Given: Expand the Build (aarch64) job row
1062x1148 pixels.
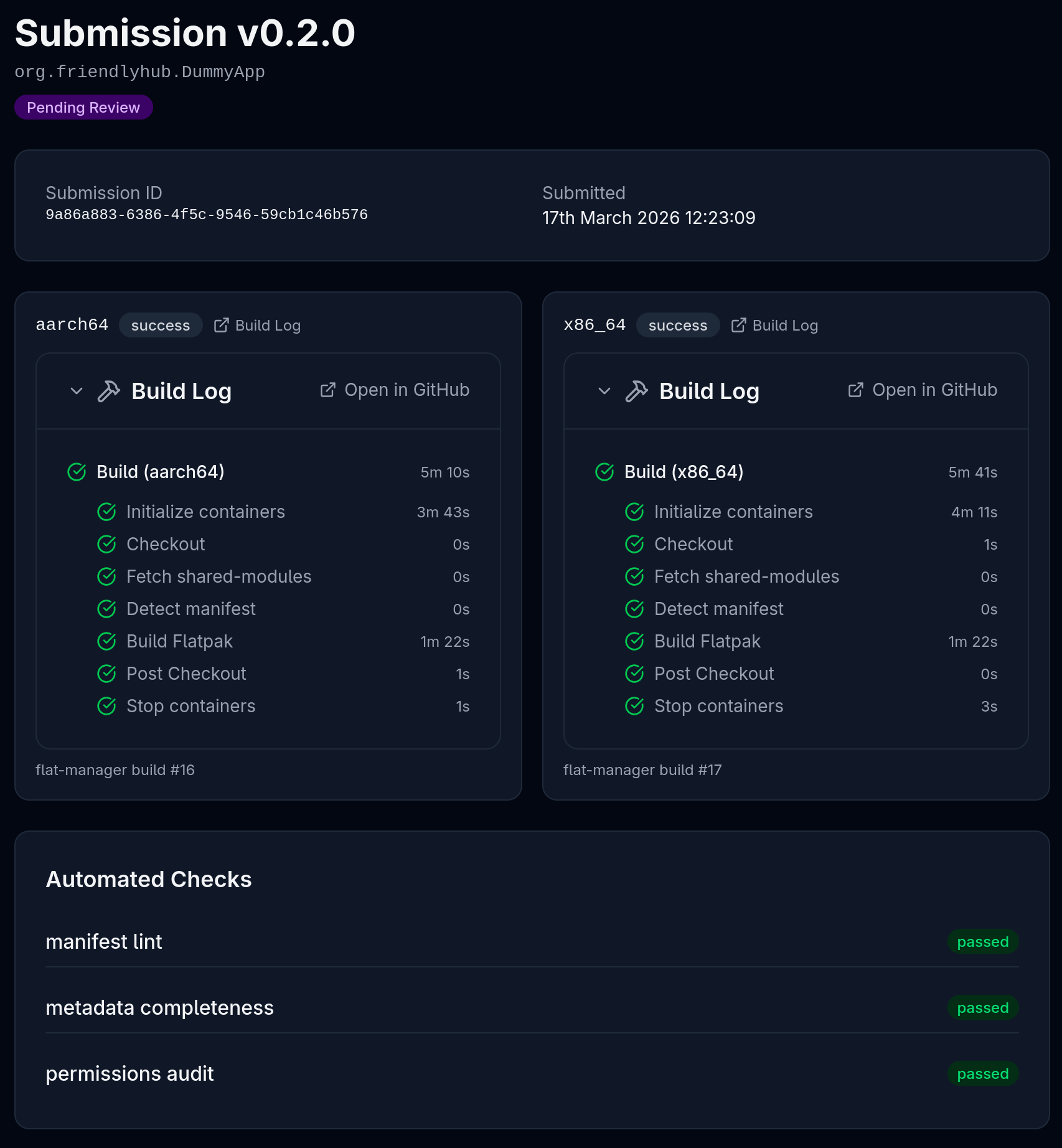Looking at the screenshot, I should [x=161, y=473].
